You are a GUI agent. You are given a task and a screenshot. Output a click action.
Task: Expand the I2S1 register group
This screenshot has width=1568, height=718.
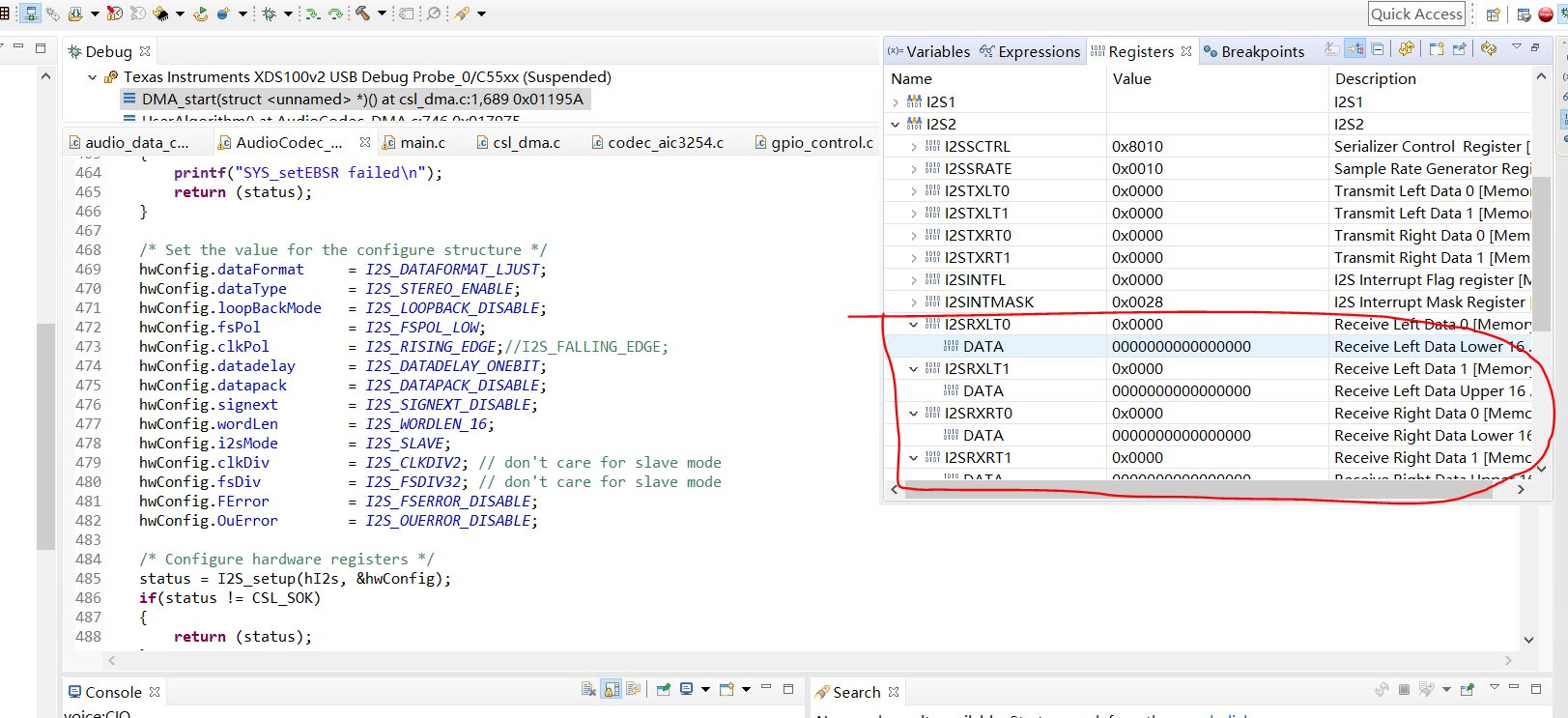pos(896,101)
